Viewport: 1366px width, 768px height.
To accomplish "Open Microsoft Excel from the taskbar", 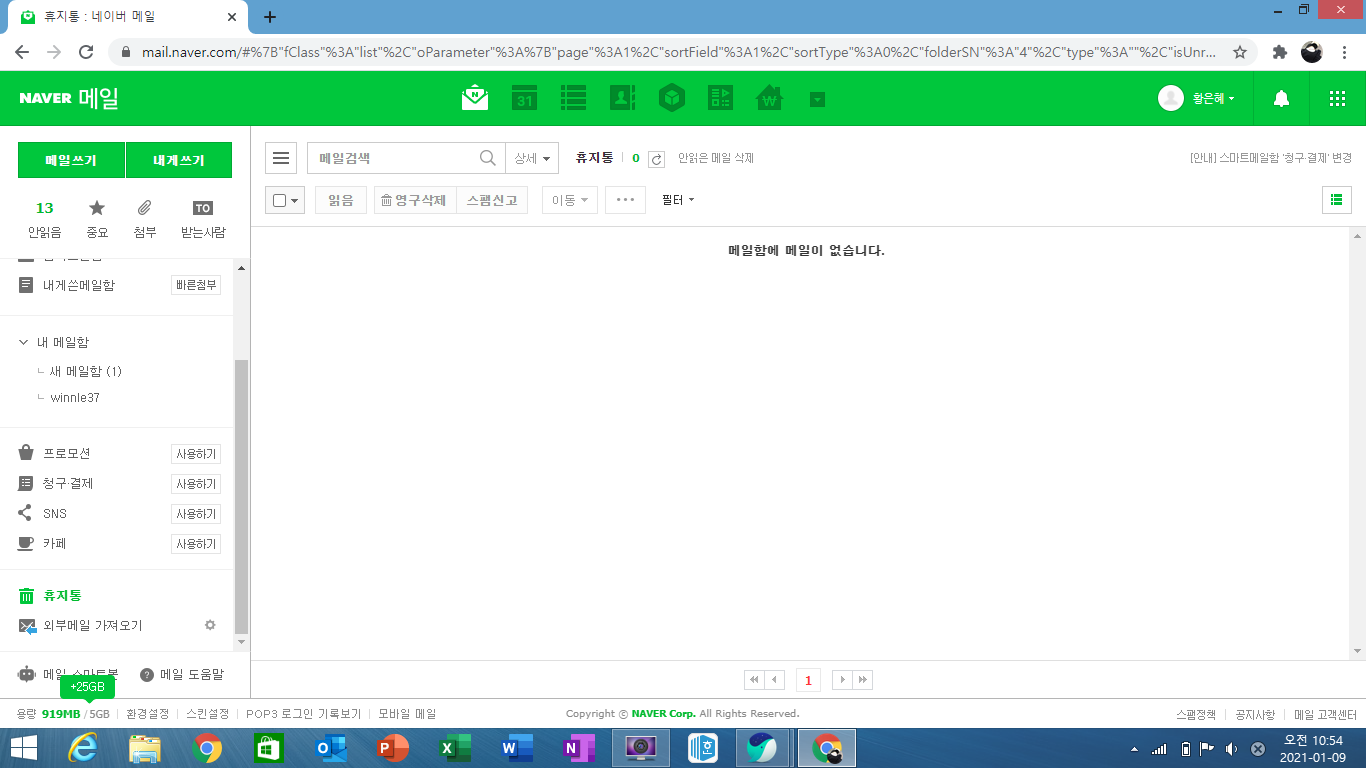I will (x=455, y=748).
